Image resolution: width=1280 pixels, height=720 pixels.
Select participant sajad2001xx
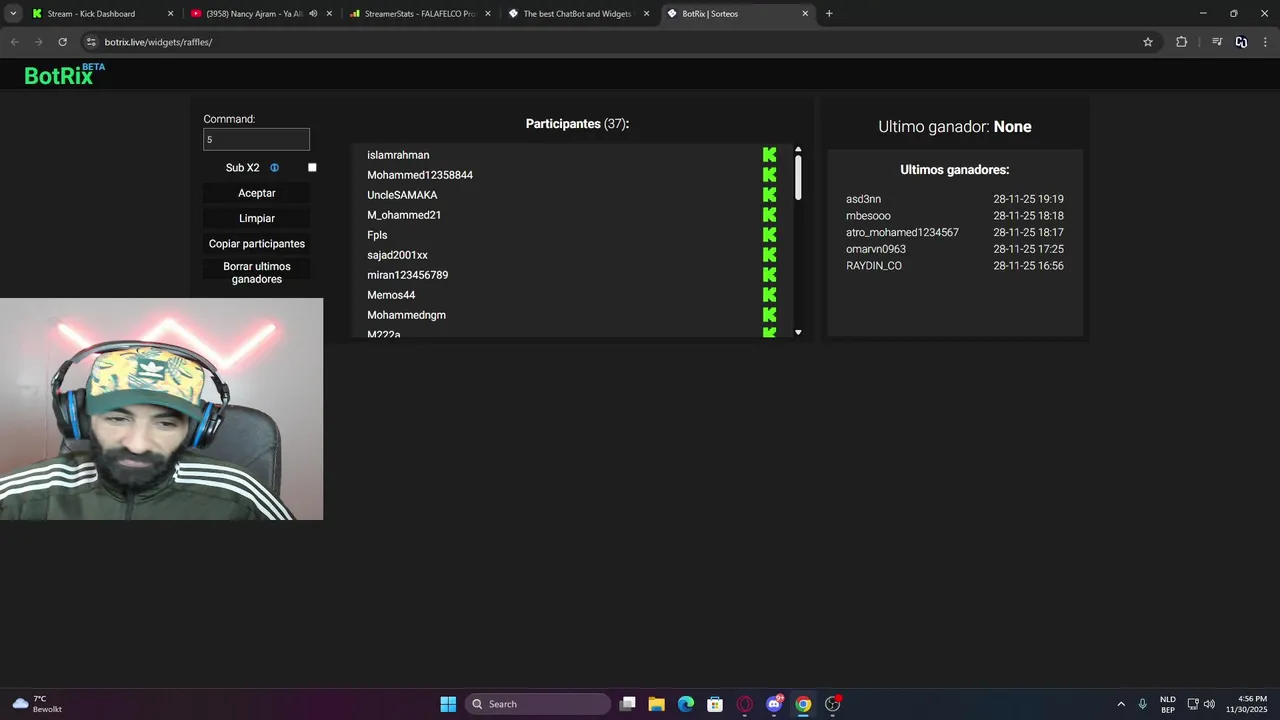point(397,255)
